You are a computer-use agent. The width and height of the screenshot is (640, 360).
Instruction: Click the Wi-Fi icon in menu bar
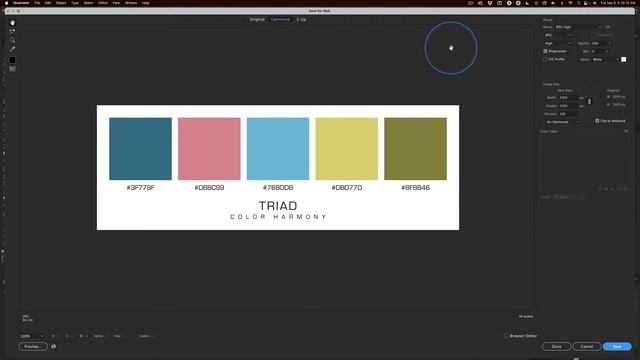(x=570, y=3)
